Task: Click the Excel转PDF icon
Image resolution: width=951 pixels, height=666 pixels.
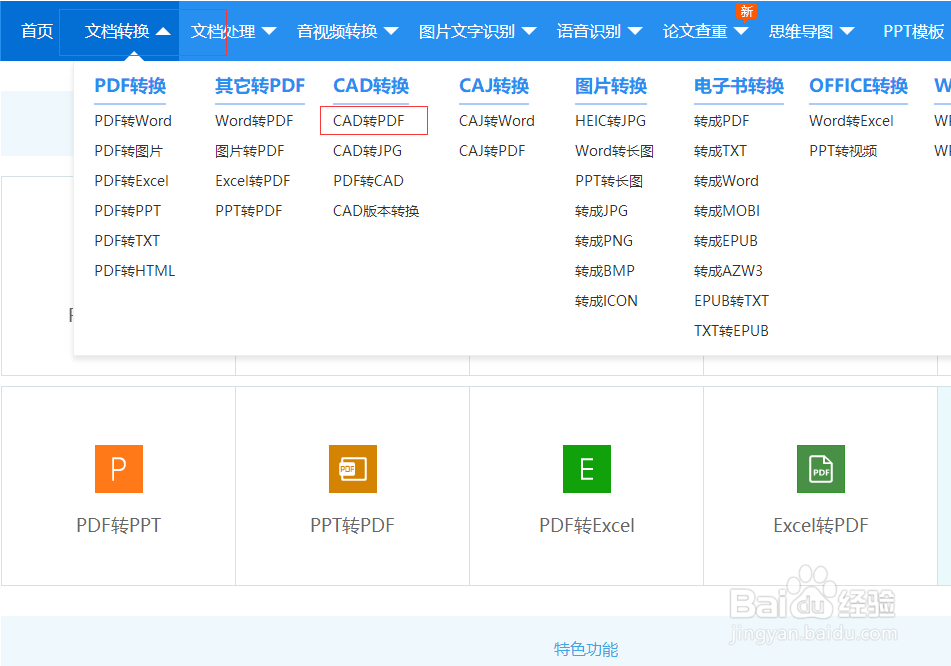Action: 820,468
